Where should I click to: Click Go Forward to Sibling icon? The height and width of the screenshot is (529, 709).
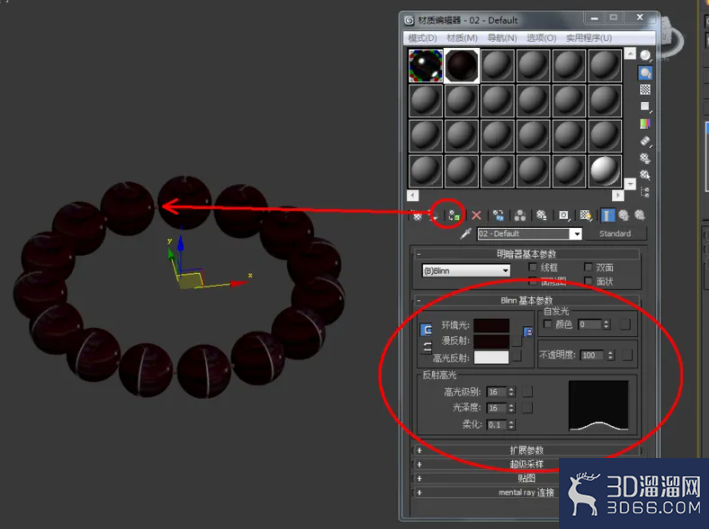point(640,216)
